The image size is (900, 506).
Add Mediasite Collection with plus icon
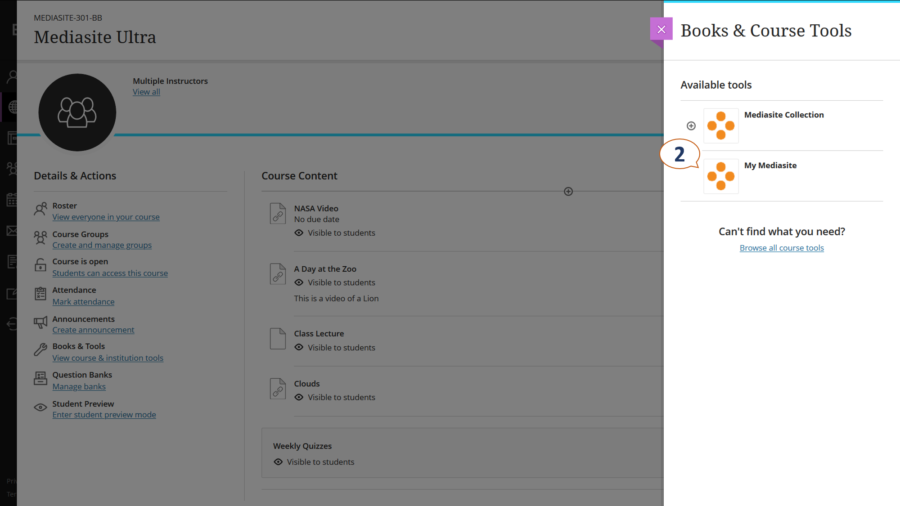691,126
